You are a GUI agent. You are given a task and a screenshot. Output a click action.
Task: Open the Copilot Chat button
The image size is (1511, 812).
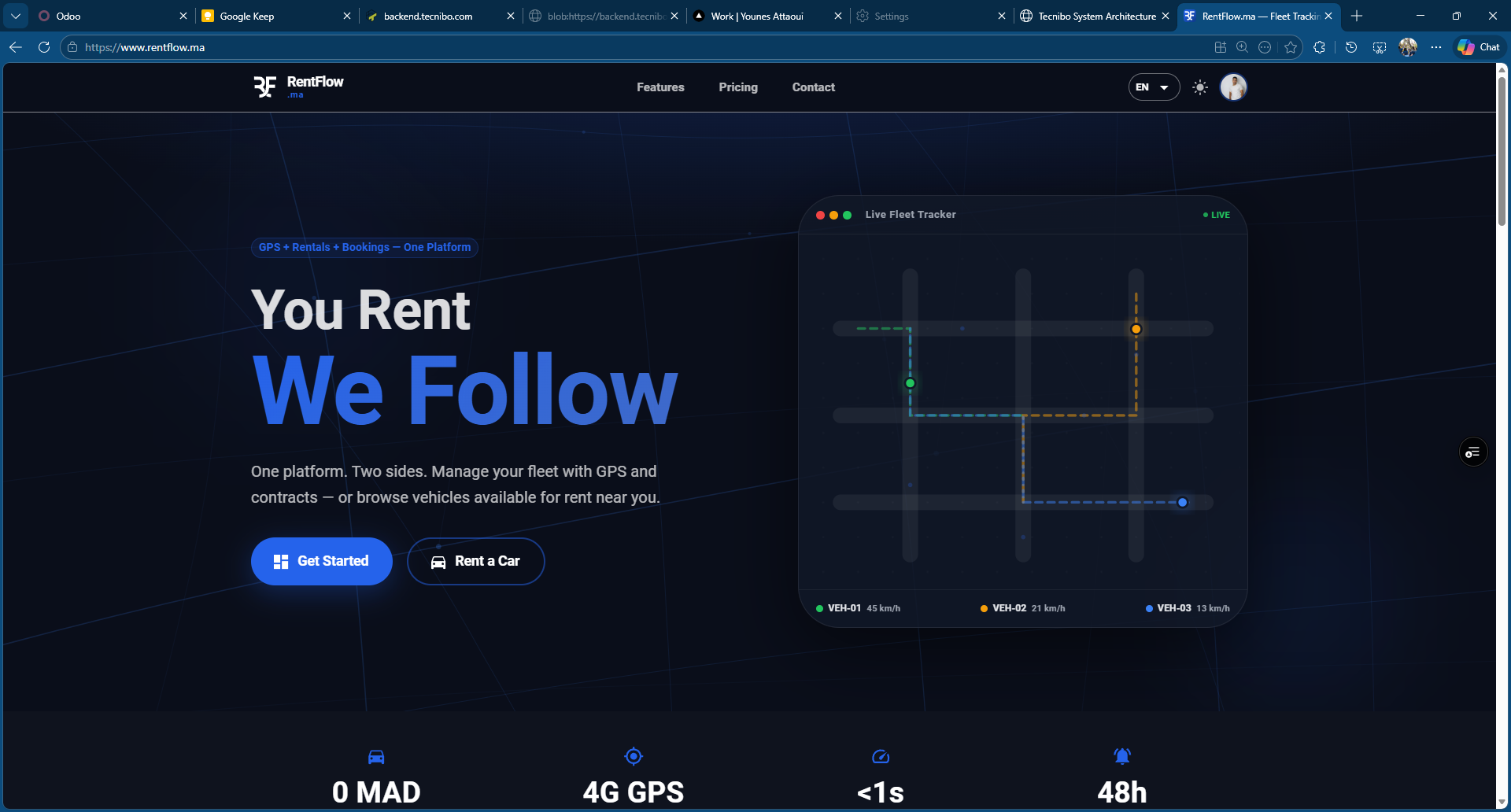tap(1479, 47)
